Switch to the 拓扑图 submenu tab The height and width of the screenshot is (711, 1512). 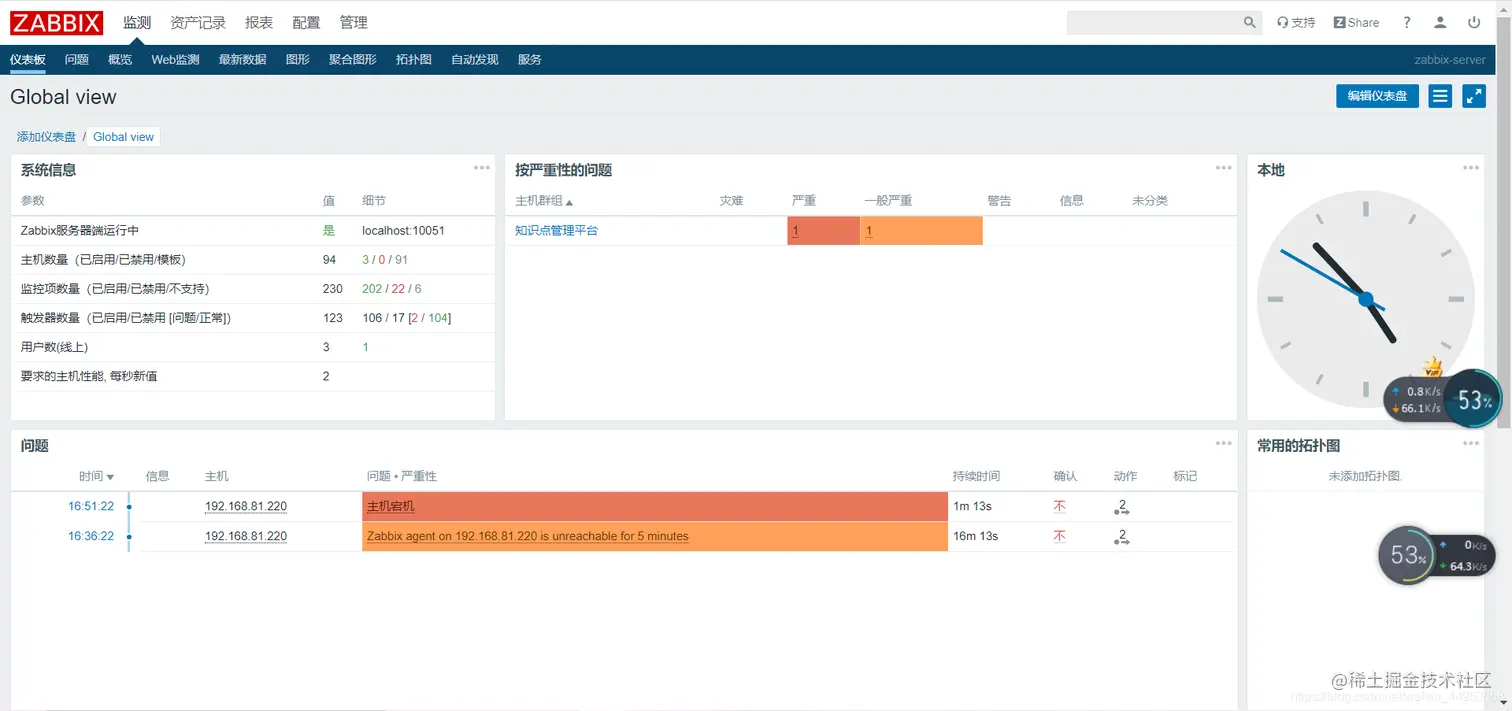(413, 60)
